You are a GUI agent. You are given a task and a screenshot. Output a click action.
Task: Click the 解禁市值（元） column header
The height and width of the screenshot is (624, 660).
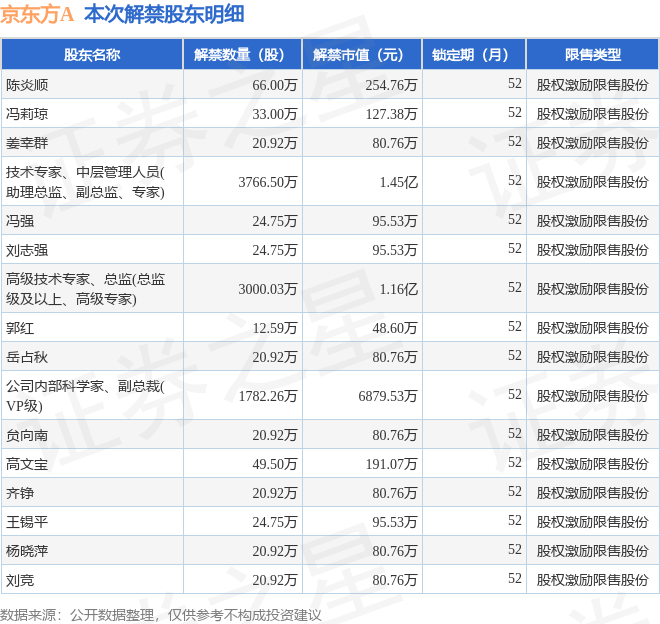coord(362,54)
